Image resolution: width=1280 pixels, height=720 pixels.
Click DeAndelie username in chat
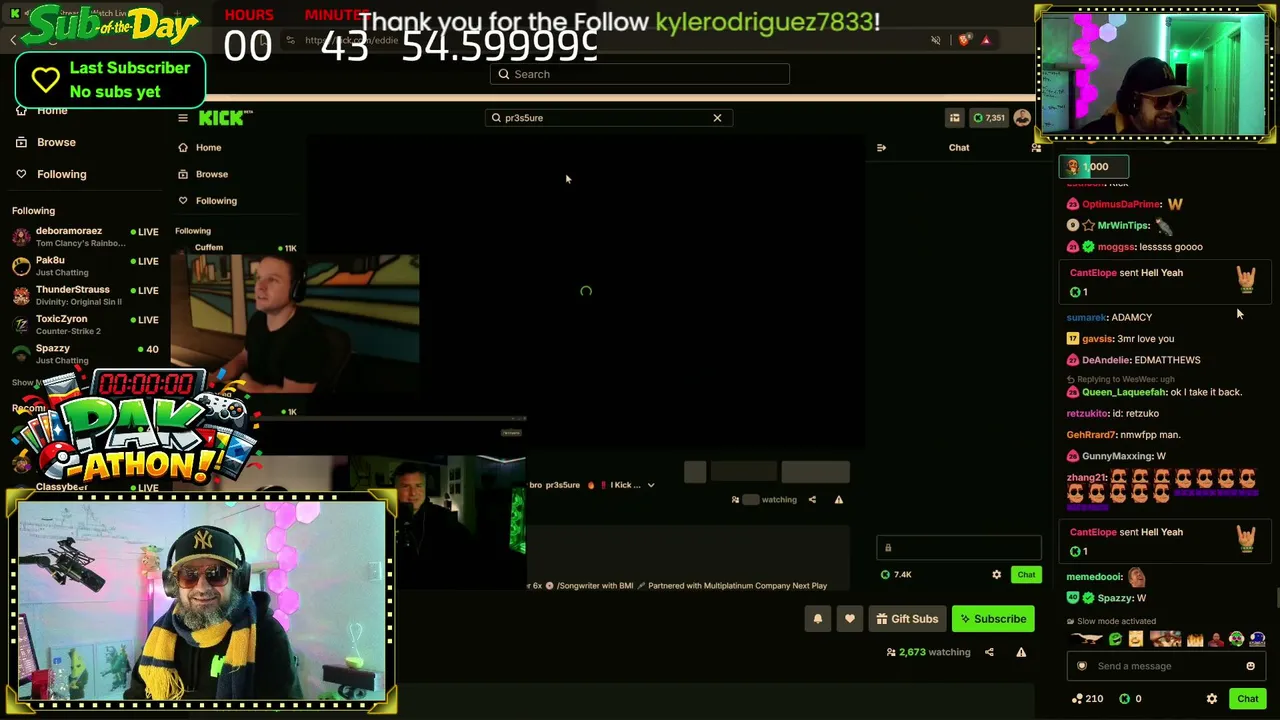coord(1105,360)
